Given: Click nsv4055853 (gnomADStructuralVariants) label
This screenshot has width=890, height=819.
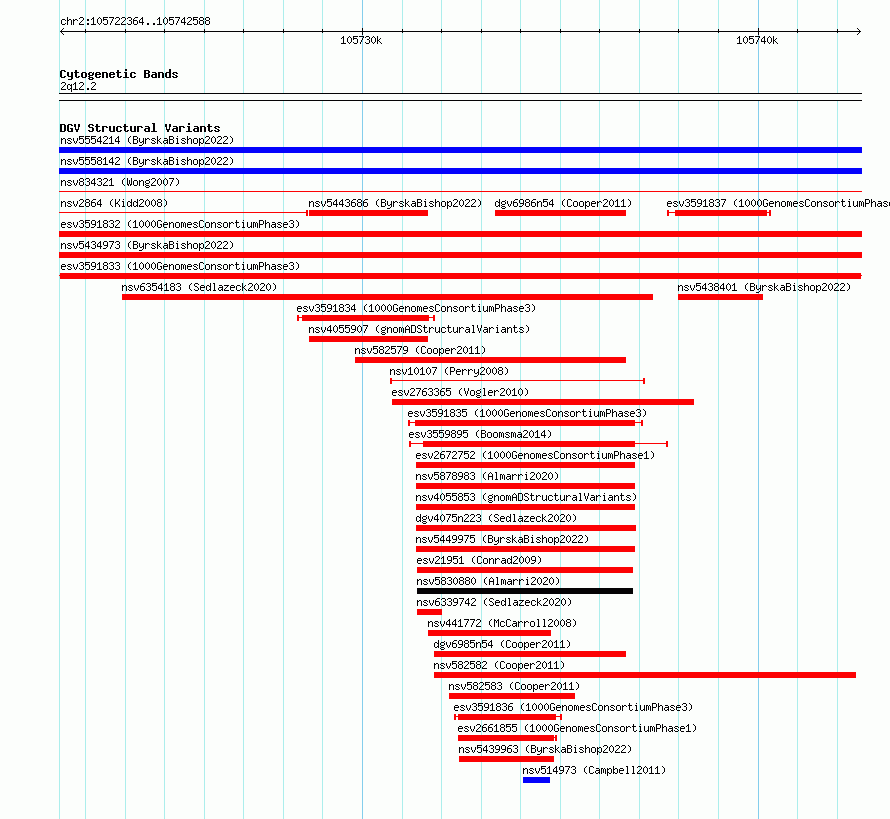Looking at the screenshot, I should [x=526, y=497].
